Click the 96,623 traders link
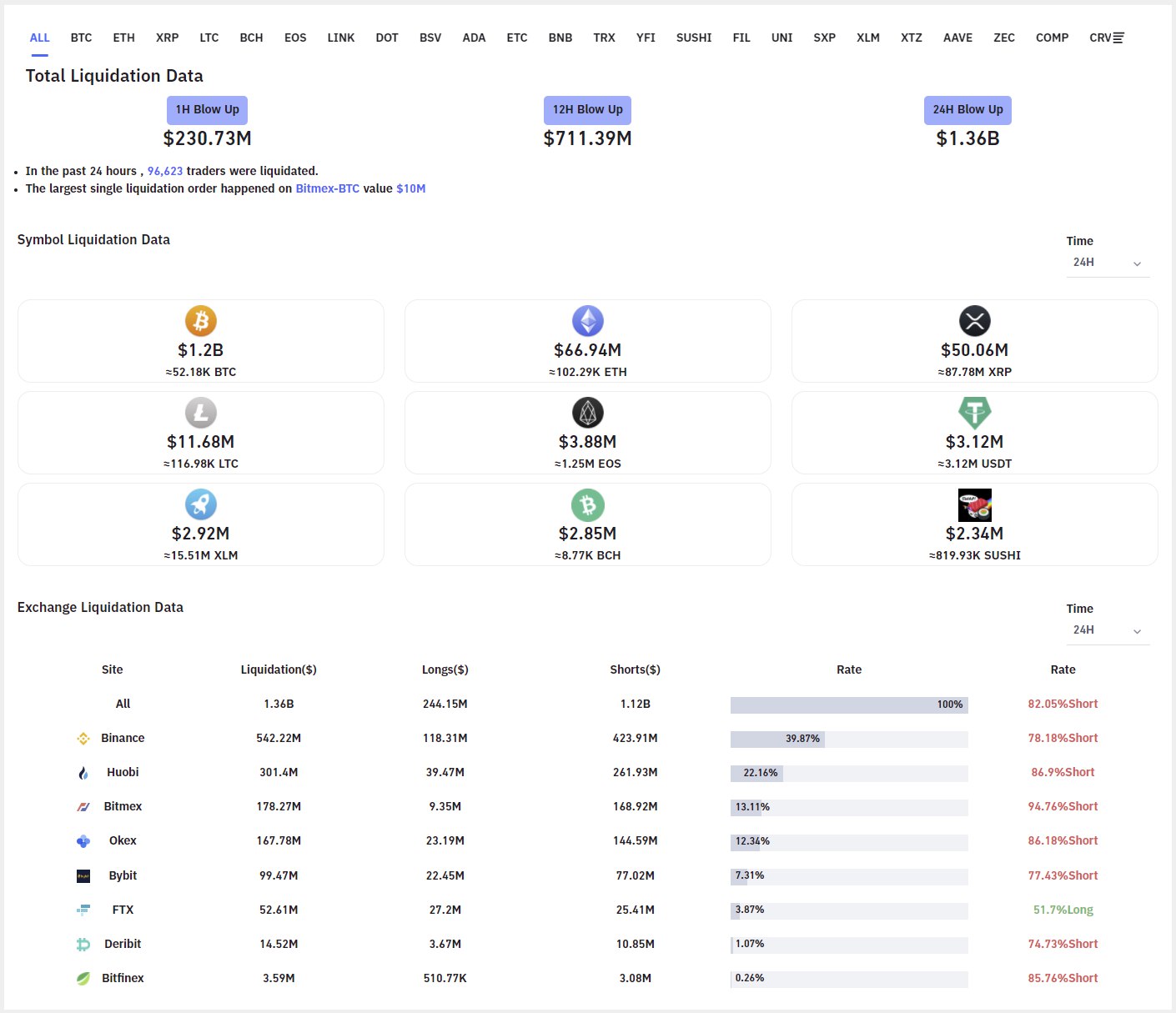1176x1013 pixels. coord(165,171)
